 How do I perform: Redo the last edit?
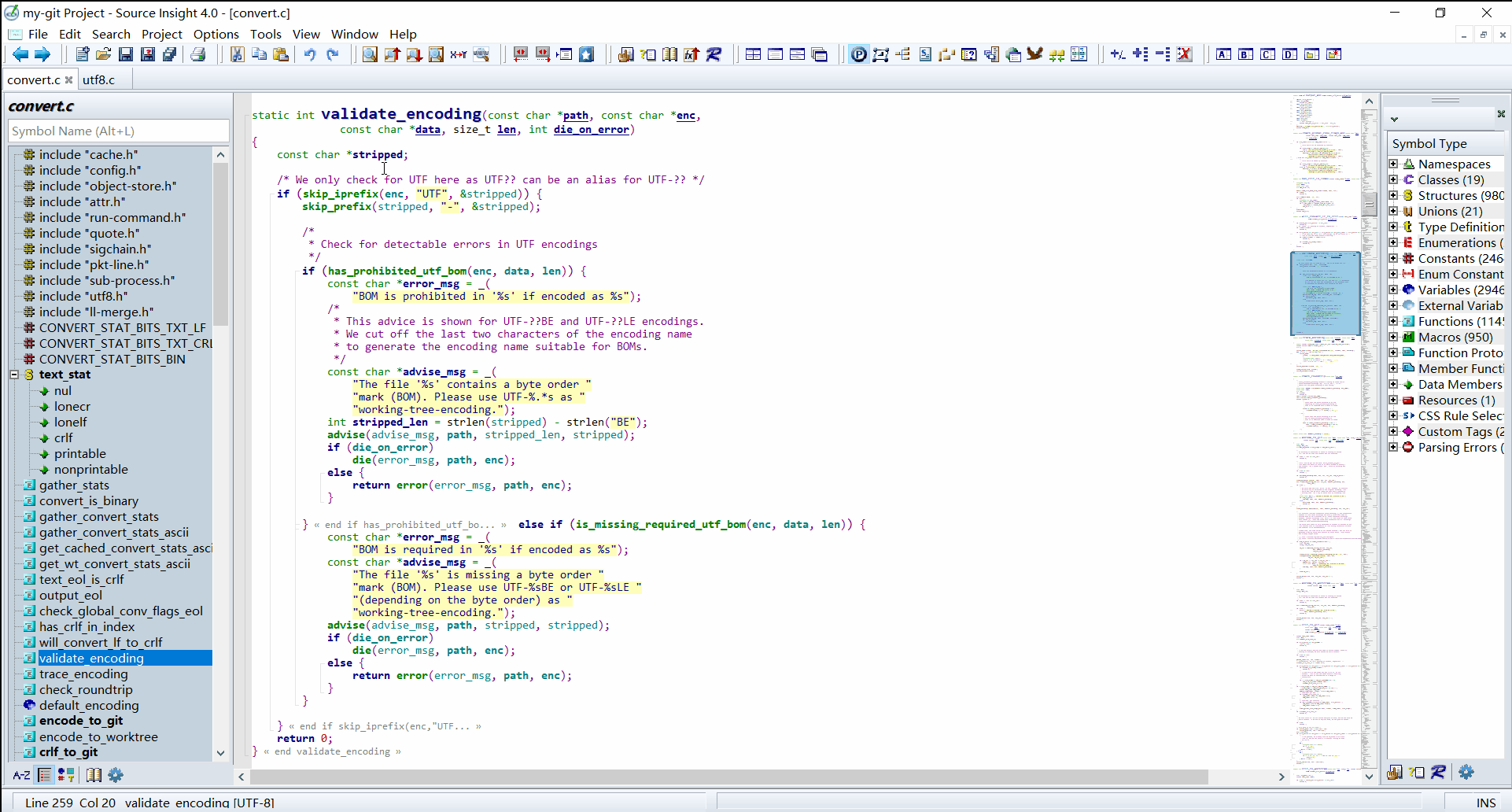coord(332,54)
